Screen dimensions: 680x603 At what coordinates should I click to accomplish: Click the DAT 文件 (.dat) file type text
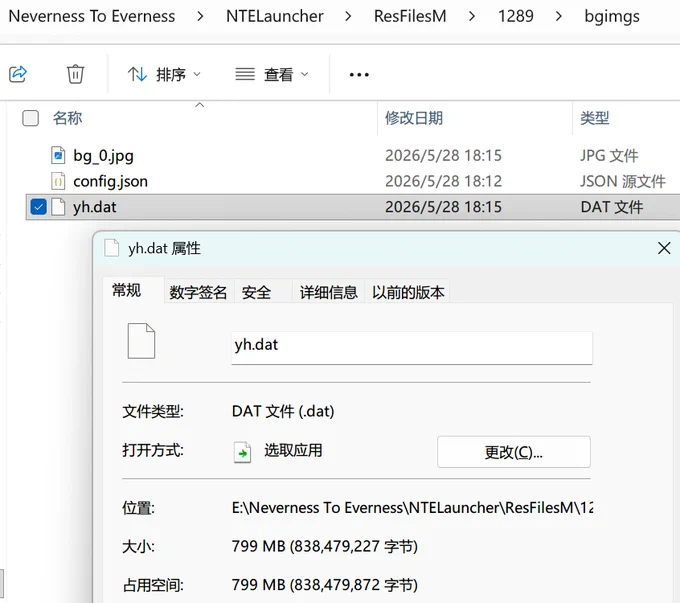tap(283, 411)
